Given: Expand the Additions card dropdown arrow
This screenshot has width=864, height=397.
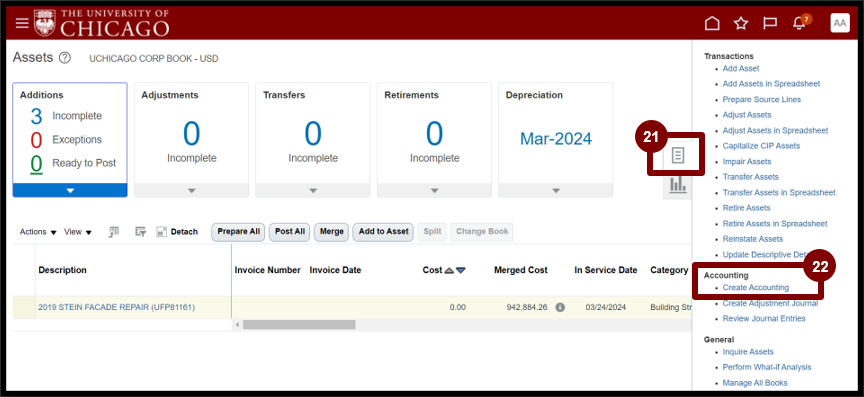Looking at the screenshot, I should 70,190.
